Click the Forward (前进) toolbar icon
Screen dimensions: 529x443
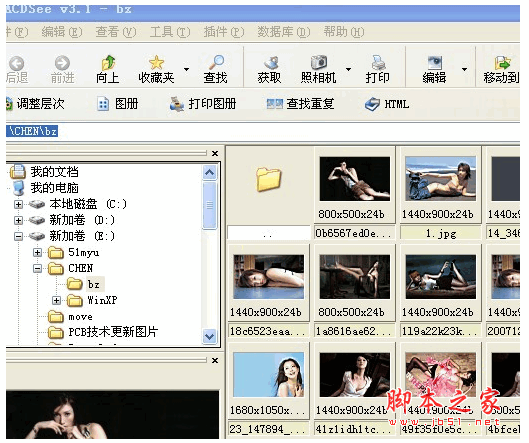coord(62,63)
